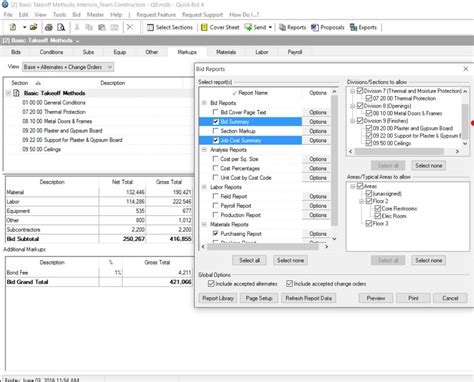The image size is (474, 382).
Task: Click the Page Setup button
Action: click(259, 298)
